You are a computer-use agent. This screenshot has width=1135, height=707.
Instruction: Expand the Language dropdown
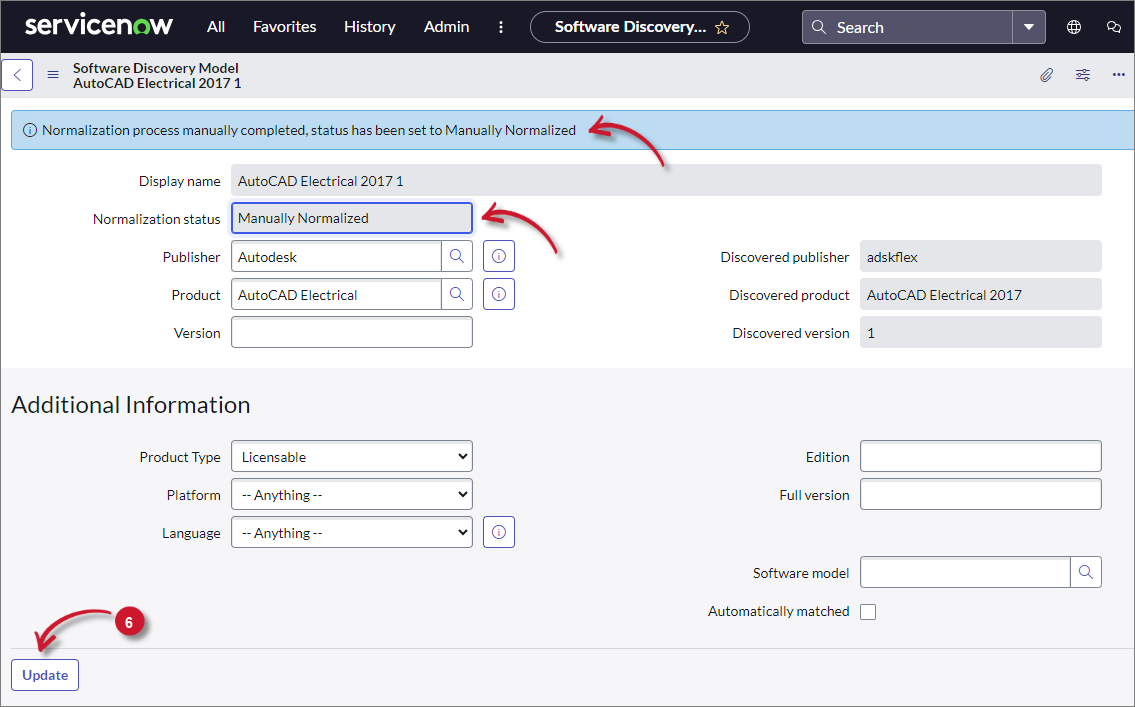352,533
